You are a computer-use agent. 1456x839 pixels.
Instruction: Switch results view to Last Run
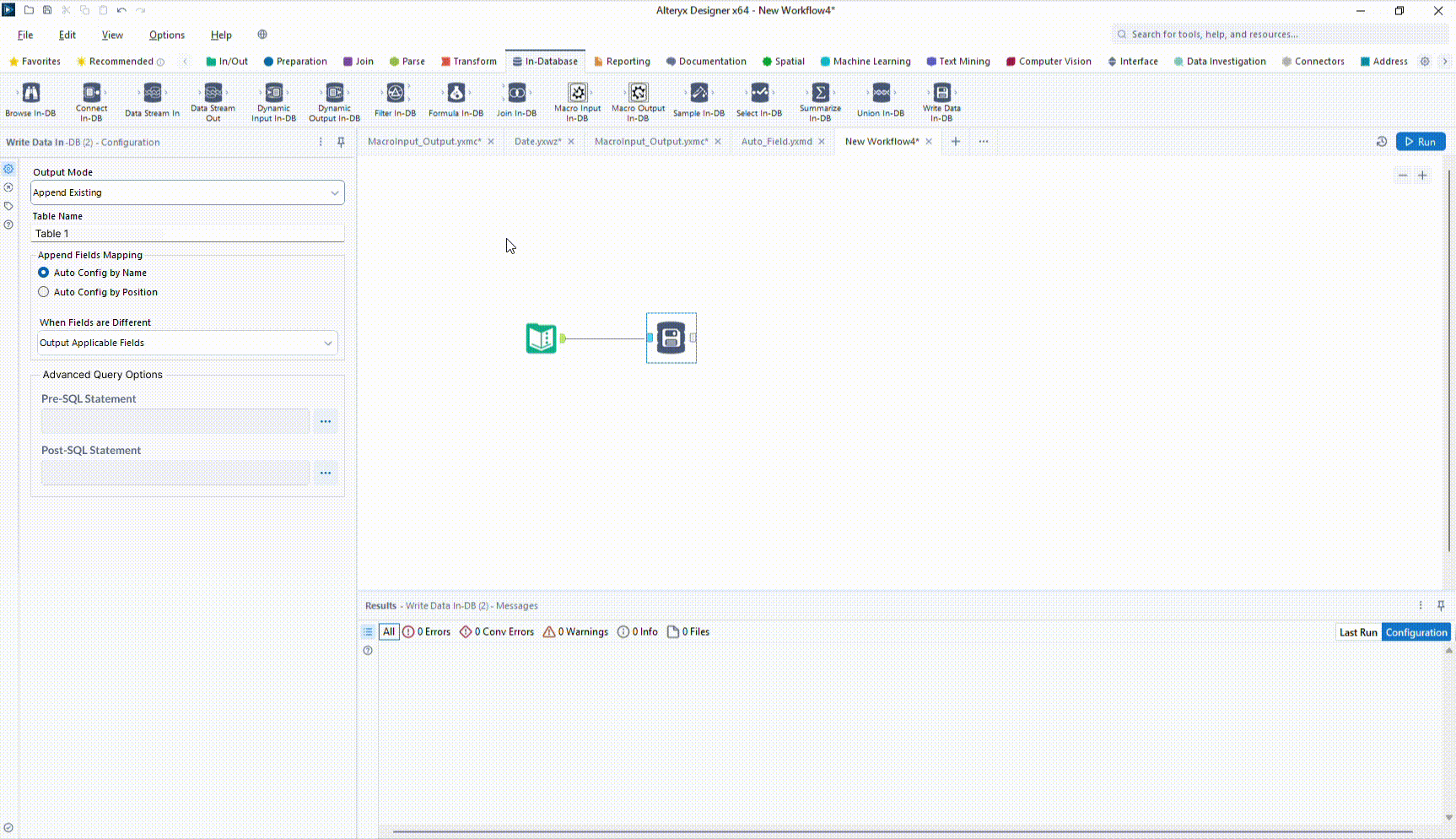click(1357, 631)
